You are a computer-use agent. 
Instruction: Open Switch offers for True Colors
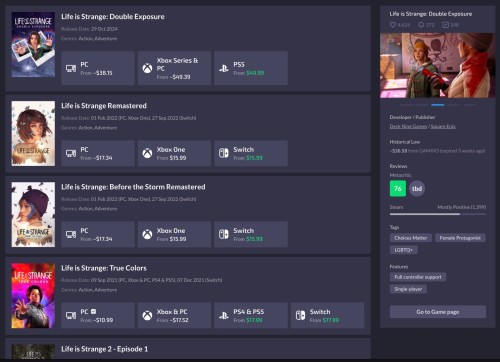327,315
